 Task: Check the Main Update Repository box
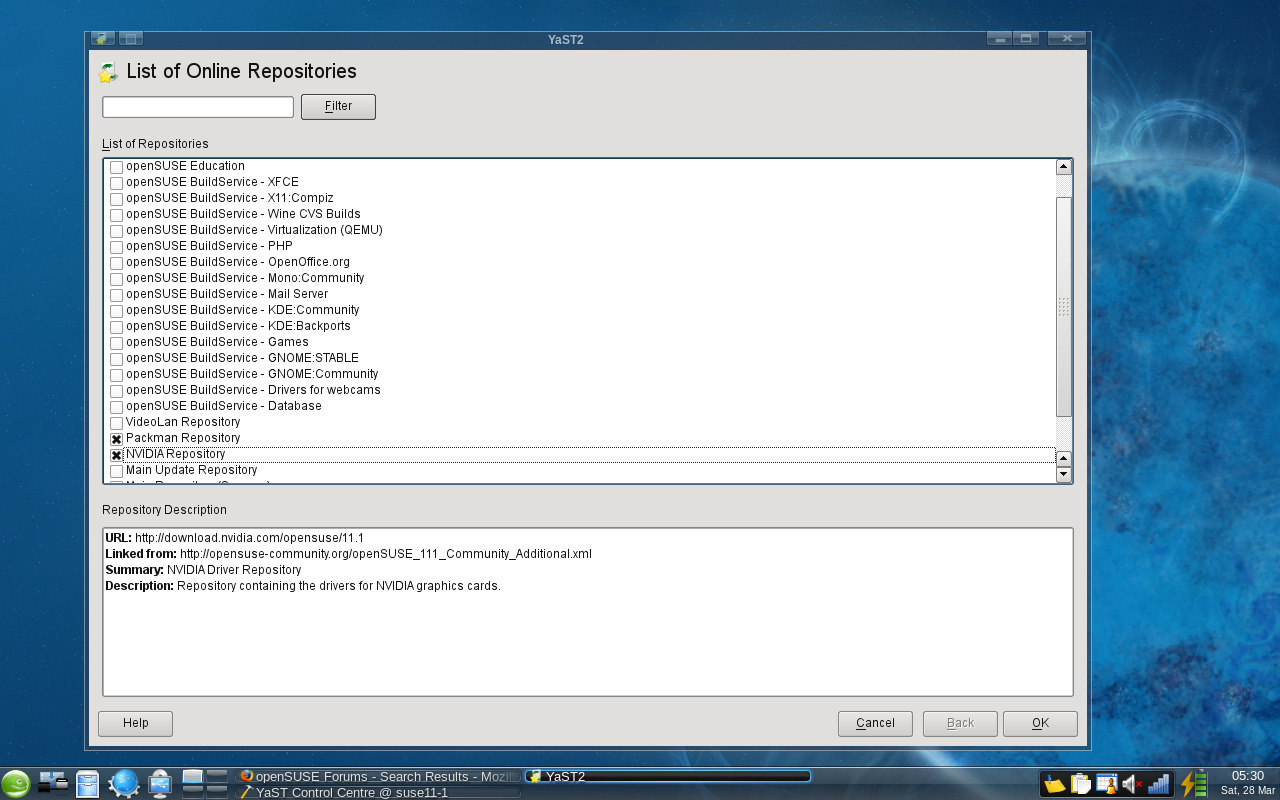click(x=117, y=471)
